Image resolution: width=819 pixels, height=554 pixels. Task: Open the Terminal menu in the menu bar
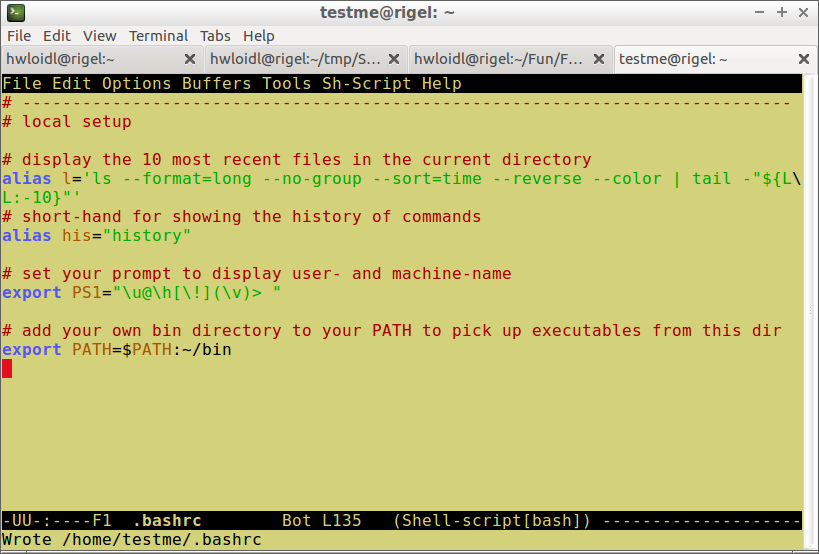(x=158, y=36)
